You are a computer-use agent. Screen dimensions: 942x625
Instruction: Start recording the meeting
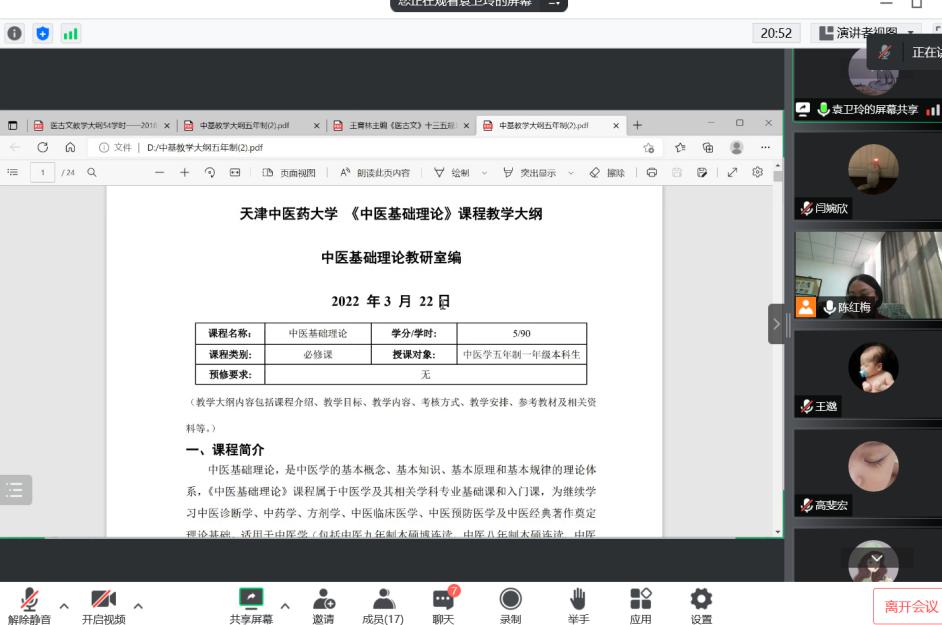click(x=510, y=600)
